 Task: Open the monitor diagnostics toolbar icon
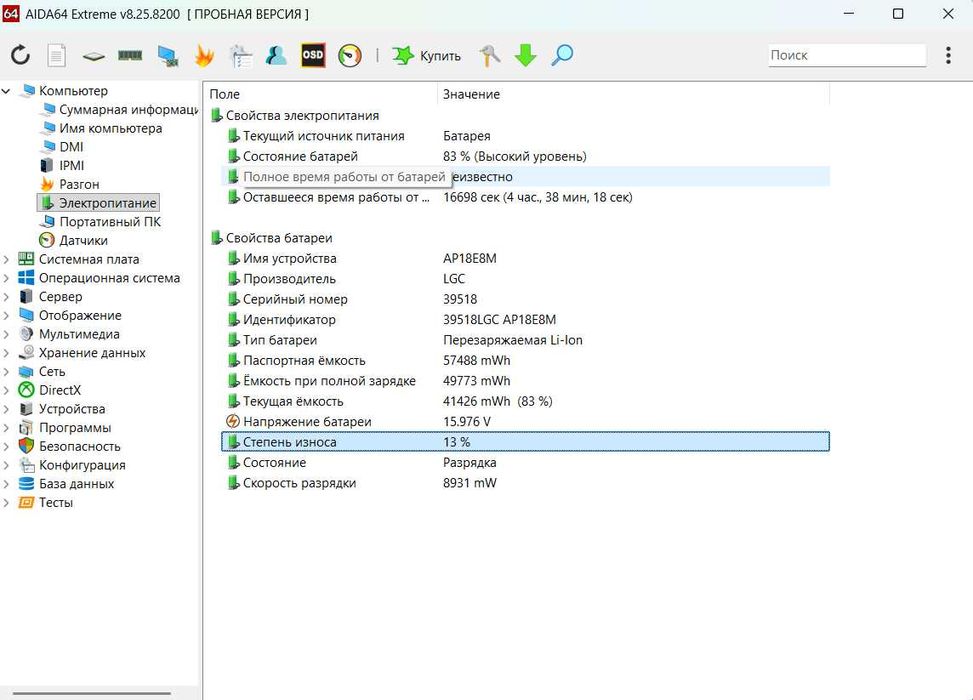(x=168, y=56)
